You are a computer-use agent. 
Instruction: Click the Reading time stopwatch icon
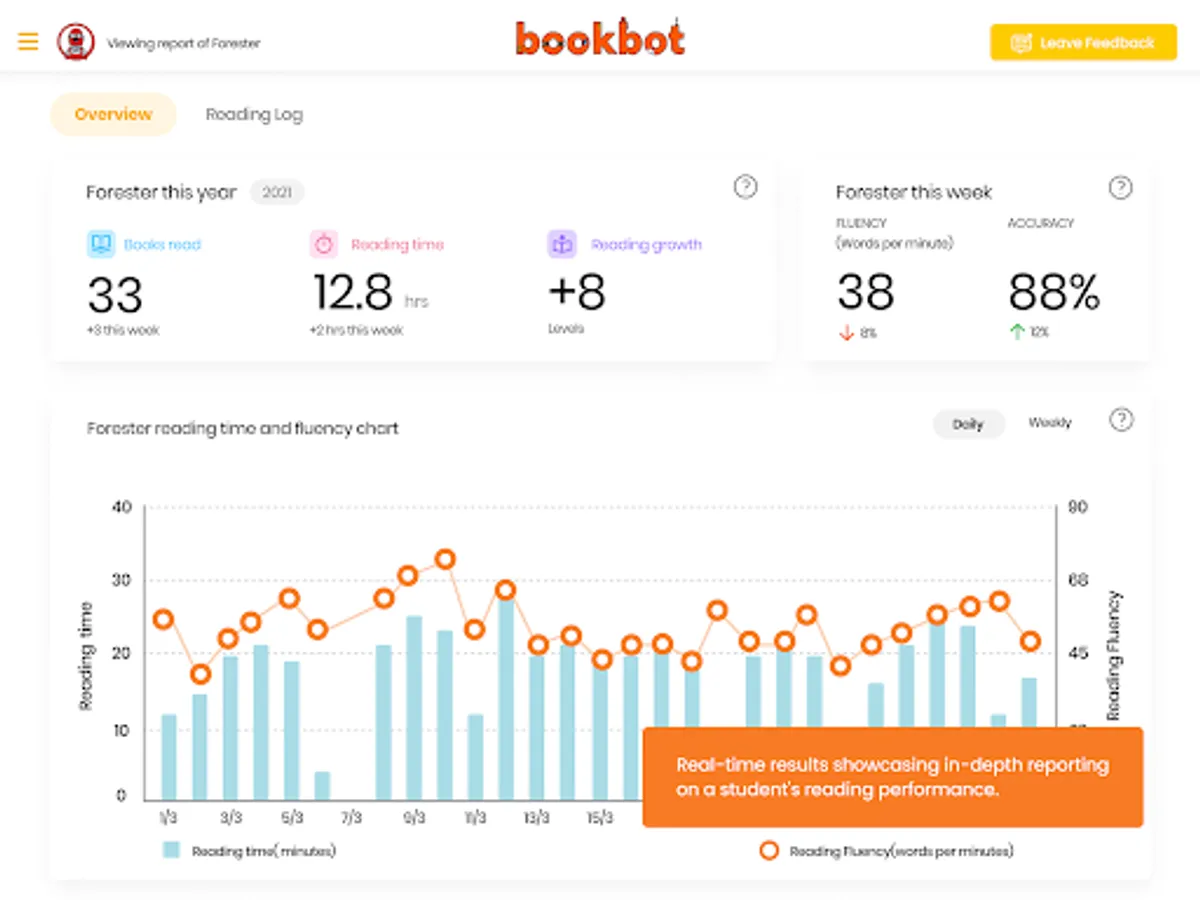pyautogui.click(x=324, y=244)
